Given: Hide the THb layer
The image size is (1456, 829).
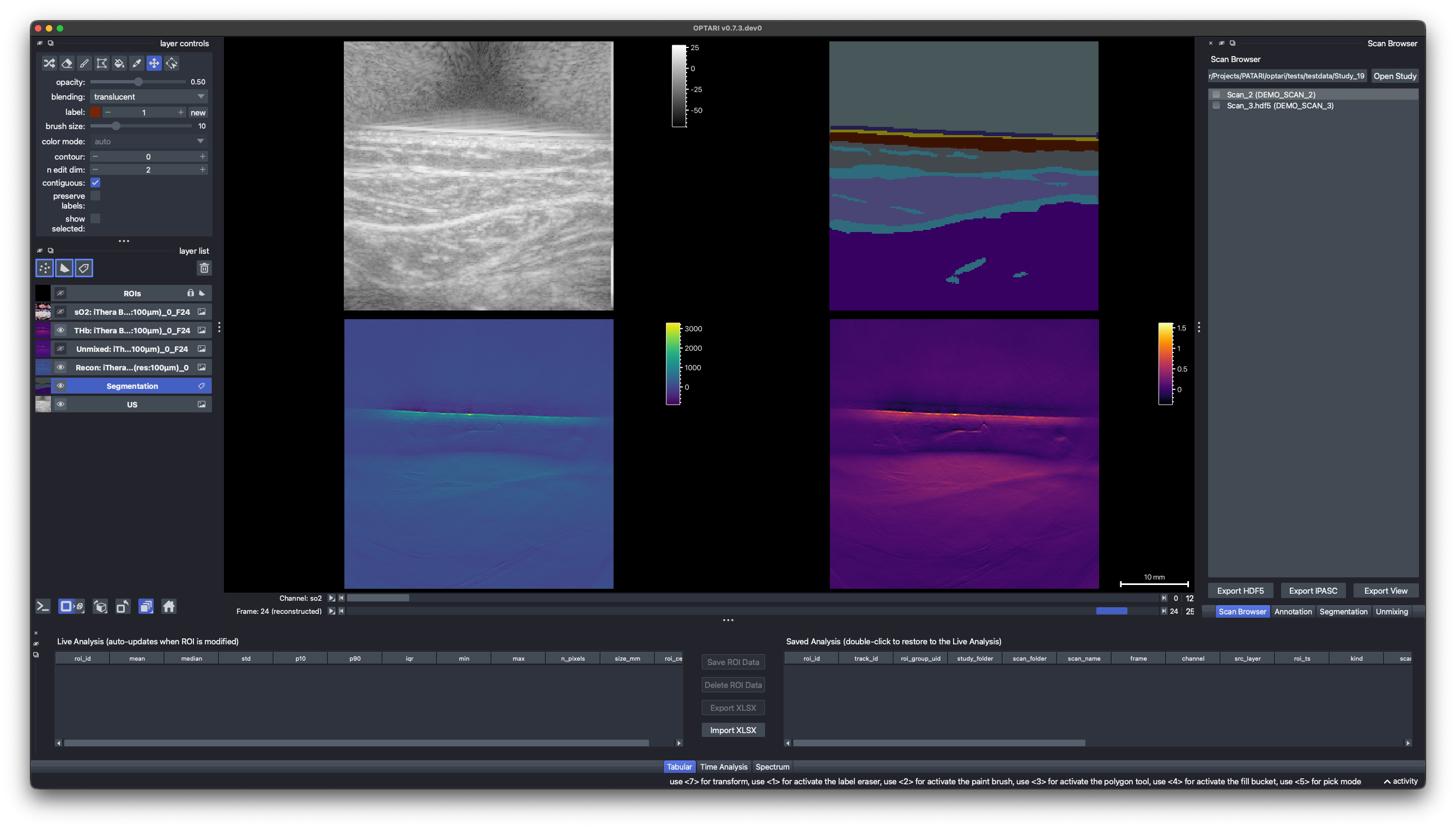Looking at the screenshot, I should click(60, 330).
